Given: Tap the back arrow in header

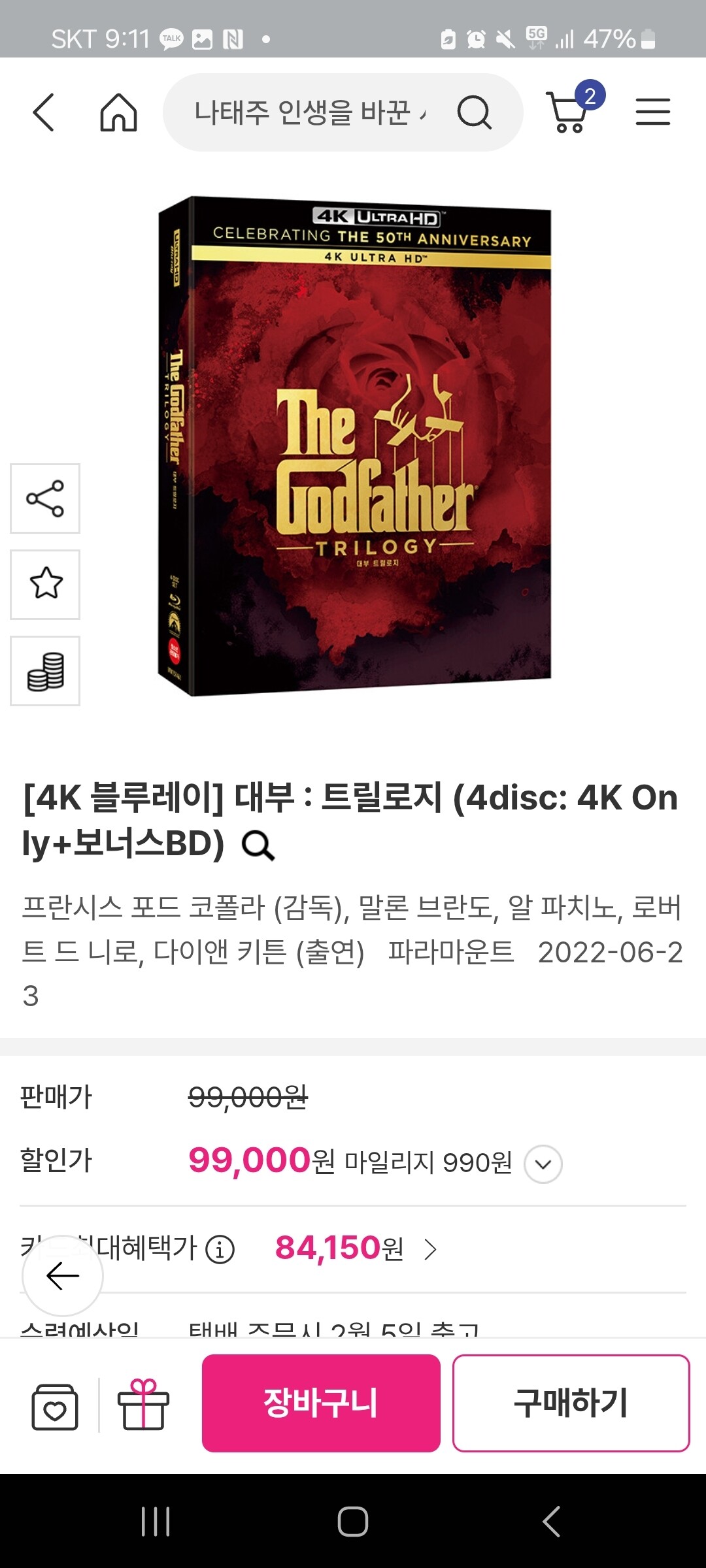Looking at the screenshot, I should pos(43,112).
